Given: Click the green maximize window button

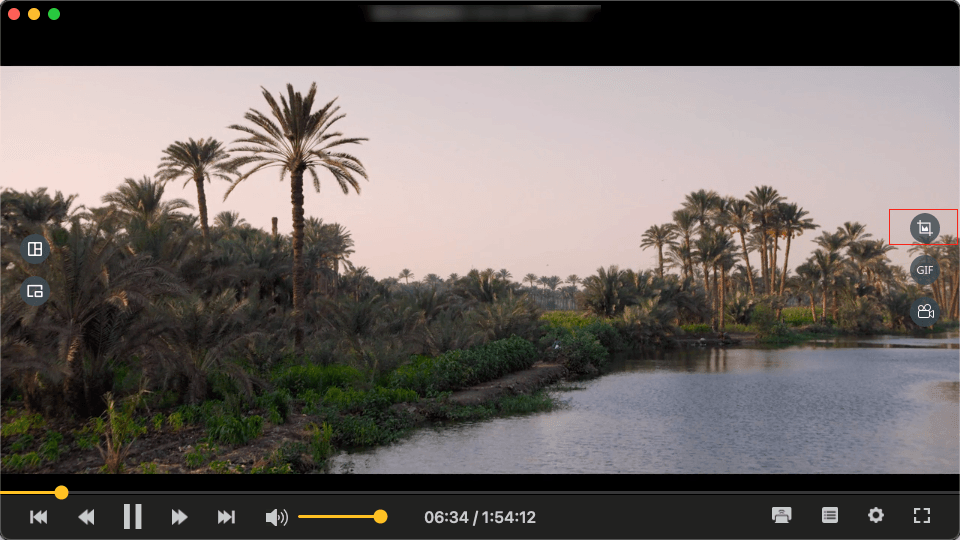Looking at the screenshot, I should 54,14.
